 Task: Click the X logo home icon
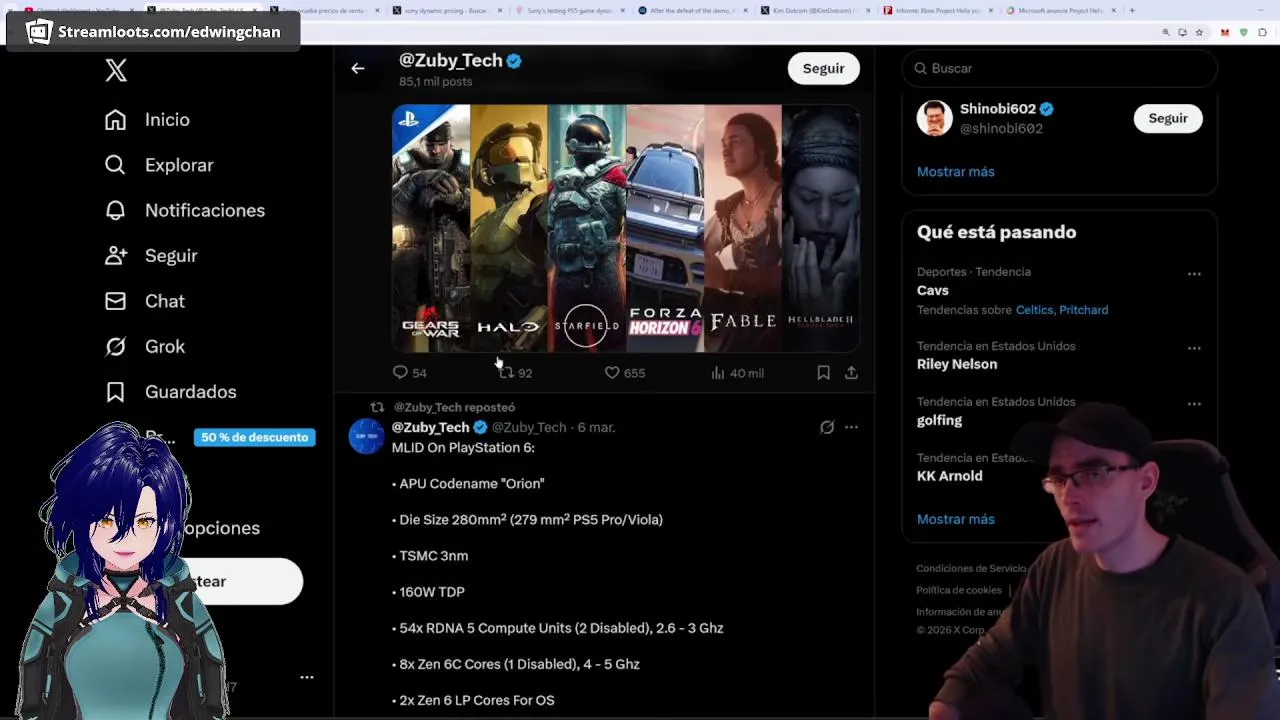tap(116, 70)
